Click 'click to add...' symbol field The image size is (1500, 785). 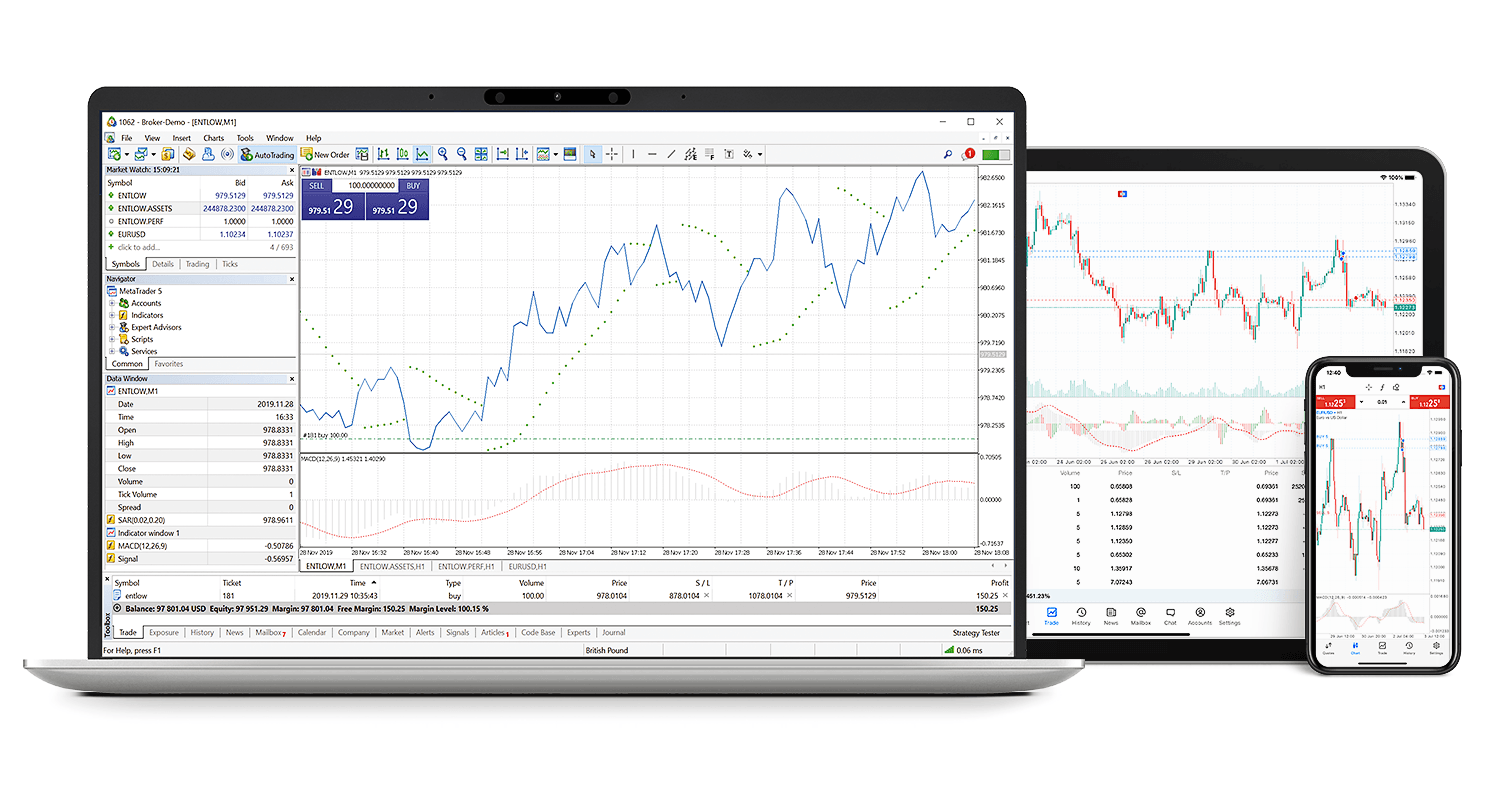click(140, 247)
